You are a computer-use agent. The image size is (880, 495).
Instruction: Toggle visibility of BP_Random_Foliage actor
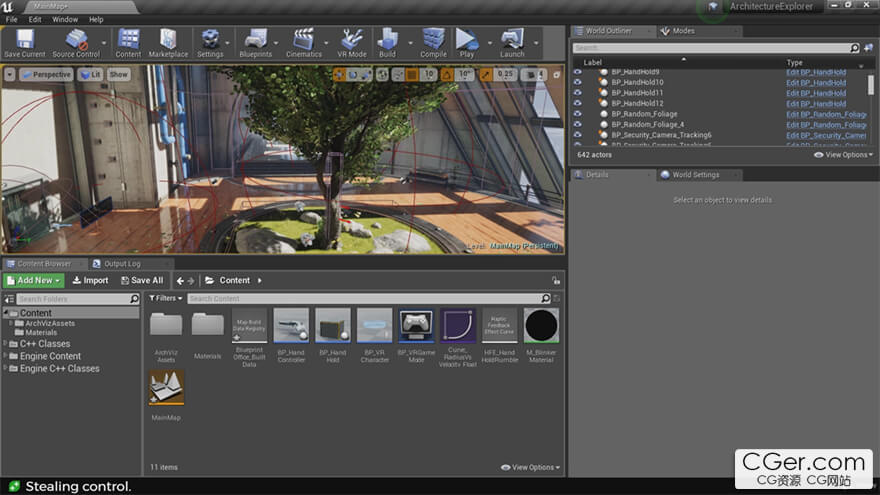point(577,114)
